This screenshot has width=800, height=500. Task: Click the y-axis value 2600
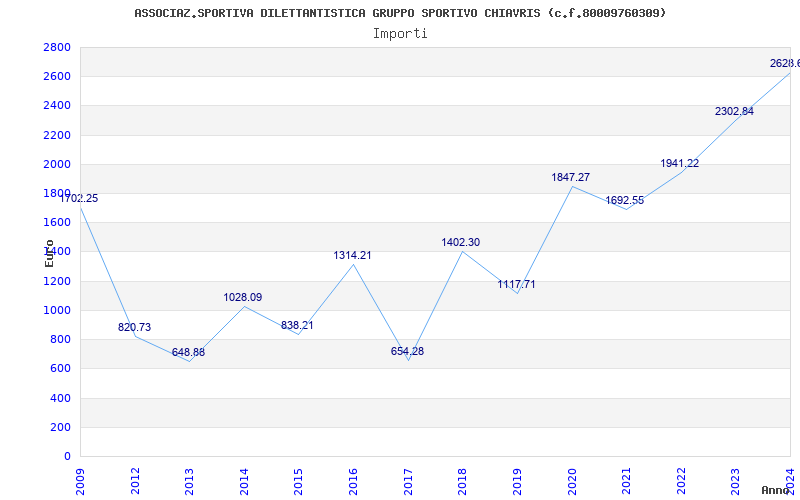point(57,77)
